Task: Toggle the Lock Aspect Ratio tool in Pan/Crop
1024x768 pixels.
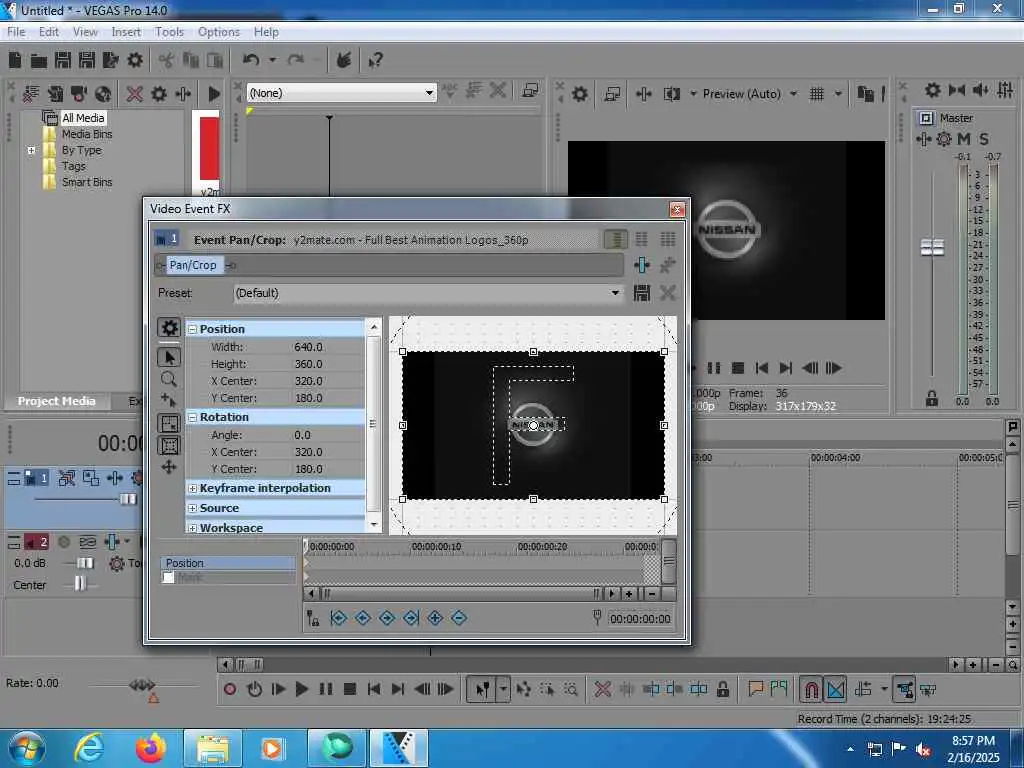Action: click(169, 423)
